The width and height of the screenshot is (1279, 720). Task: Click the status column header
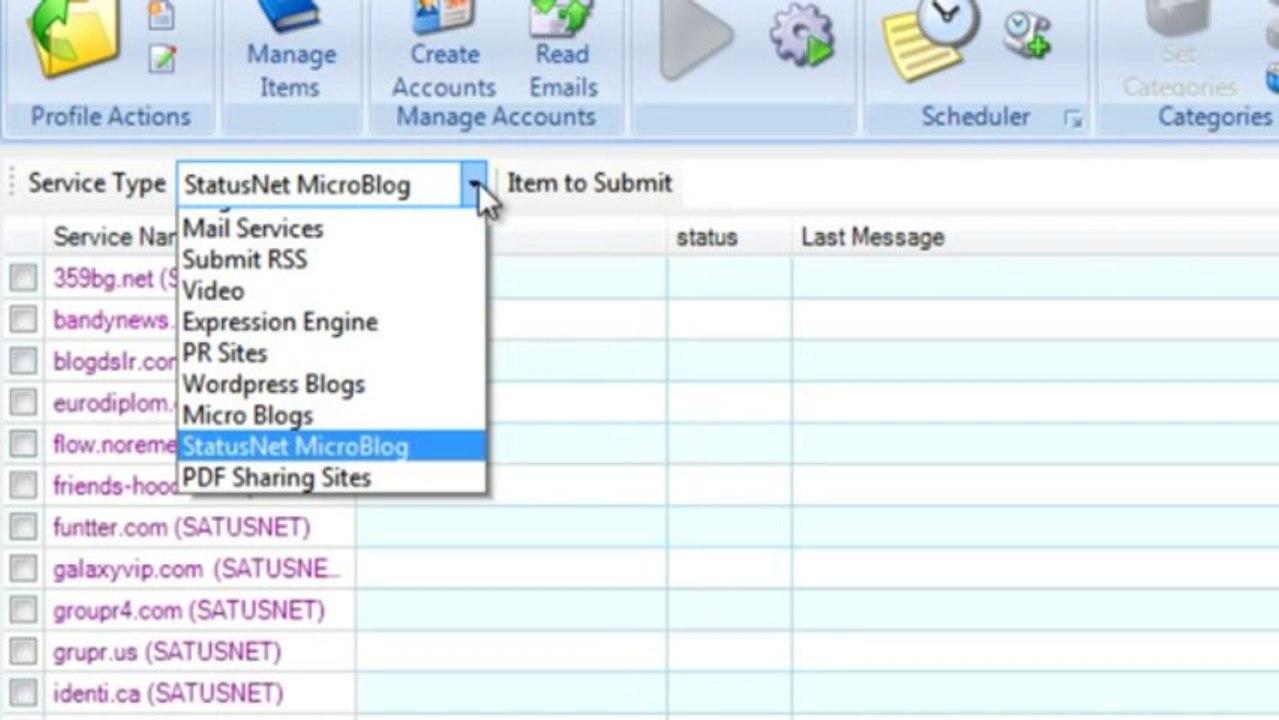[x=707, y=238]
